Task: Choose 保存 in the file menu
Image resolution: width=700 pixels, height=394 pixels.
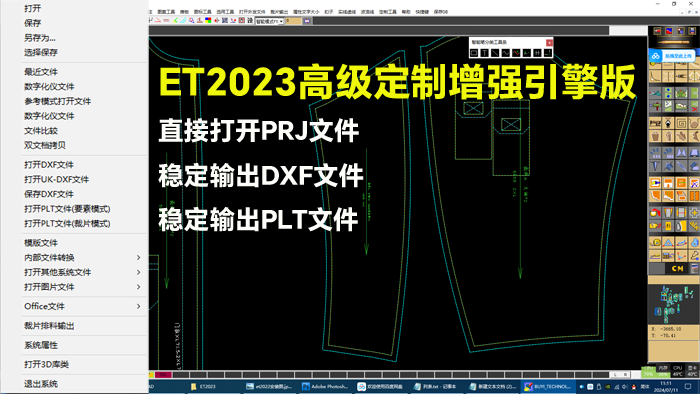Action: coord(33,23)
